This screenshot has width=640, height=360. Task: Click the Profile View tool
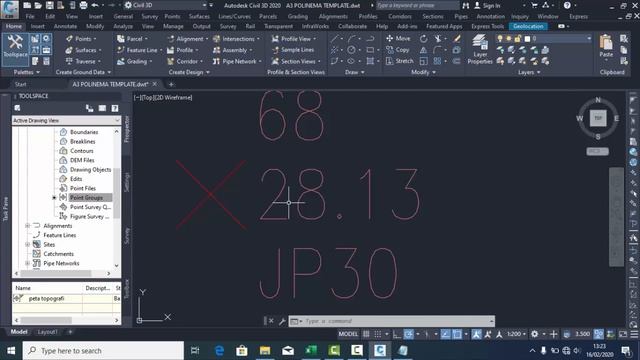(294, 39)
